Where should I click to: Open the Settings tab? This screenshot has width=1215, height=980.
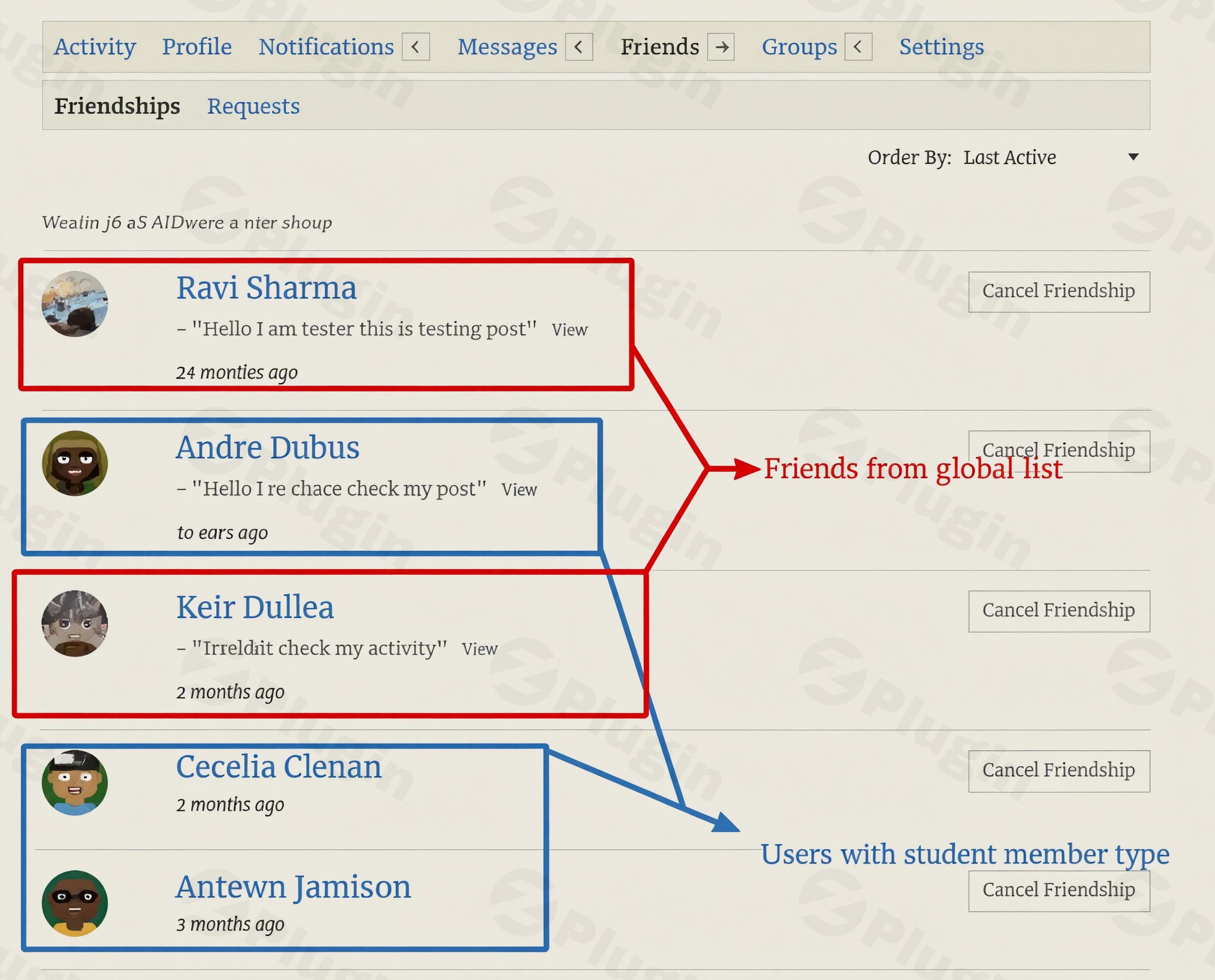pos(941,47)
